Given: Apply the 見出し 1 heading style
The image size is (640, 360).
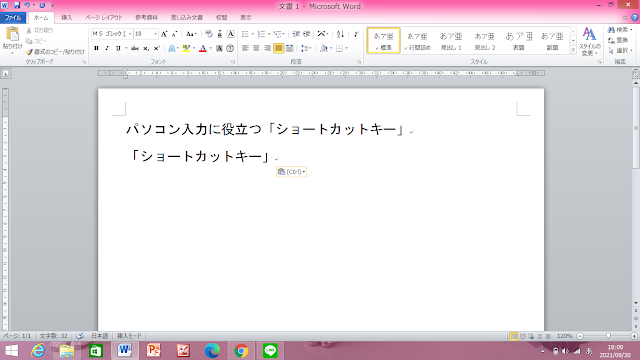Looking at the screenshot, I should 451,40.
